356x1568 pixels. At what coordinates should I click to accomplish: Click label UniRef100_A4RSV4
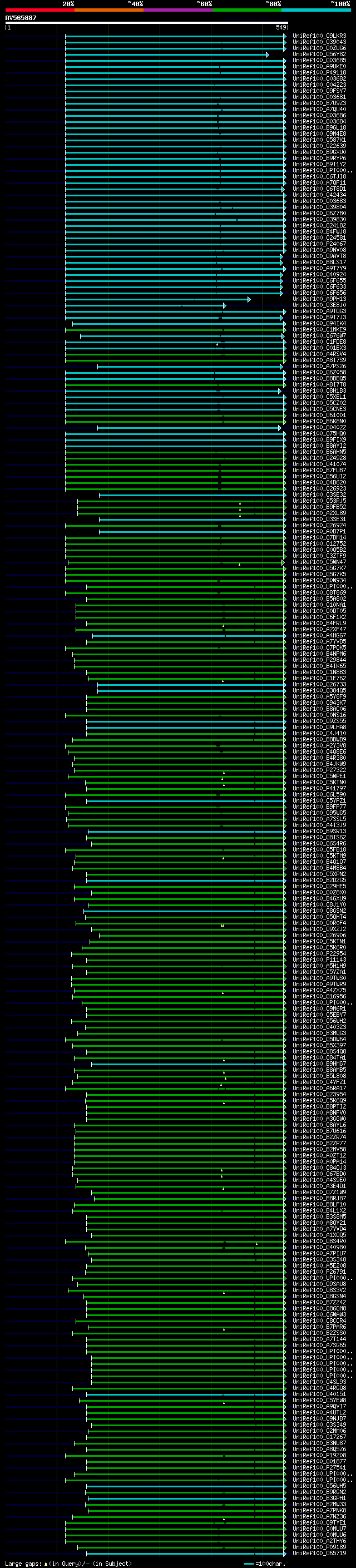[x=319, y=354]
